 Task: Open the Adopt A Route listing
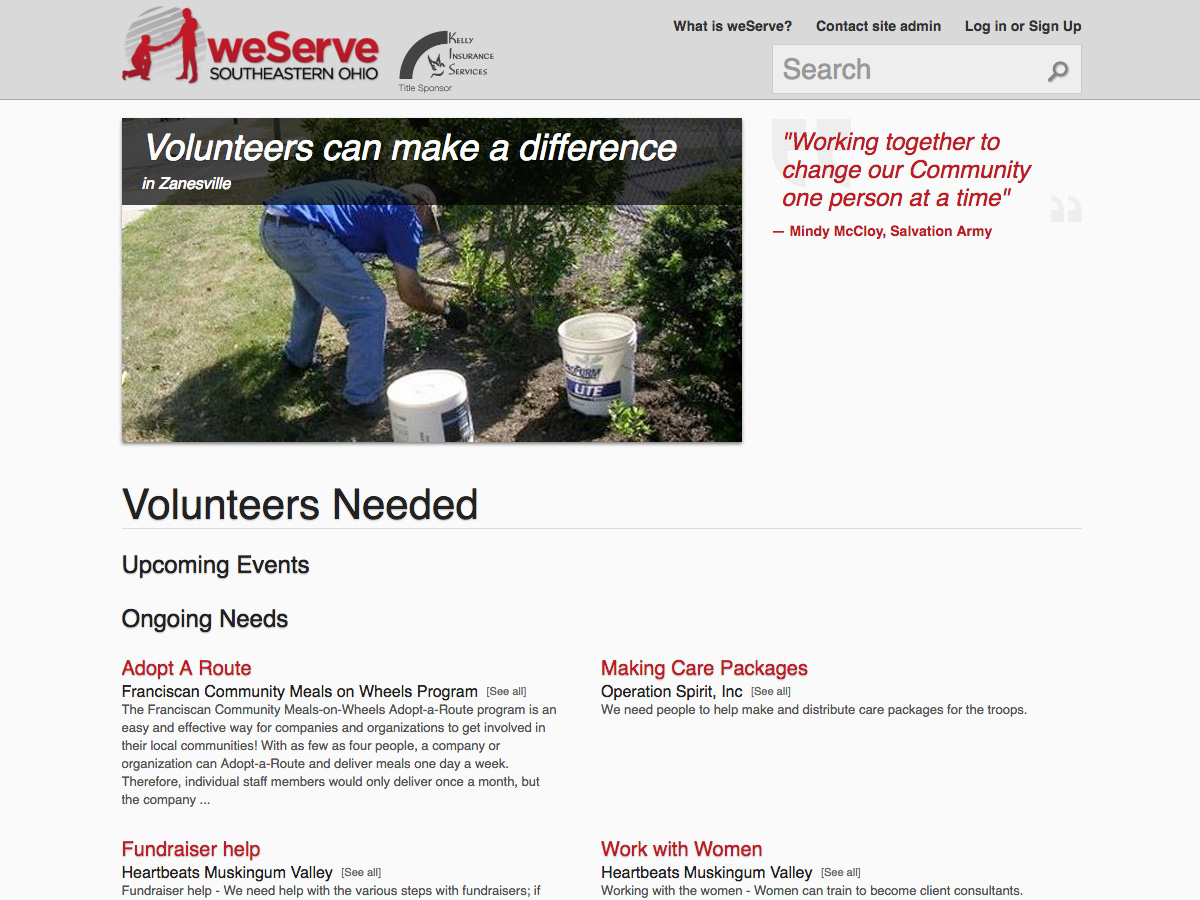click(x=186, y=668)
